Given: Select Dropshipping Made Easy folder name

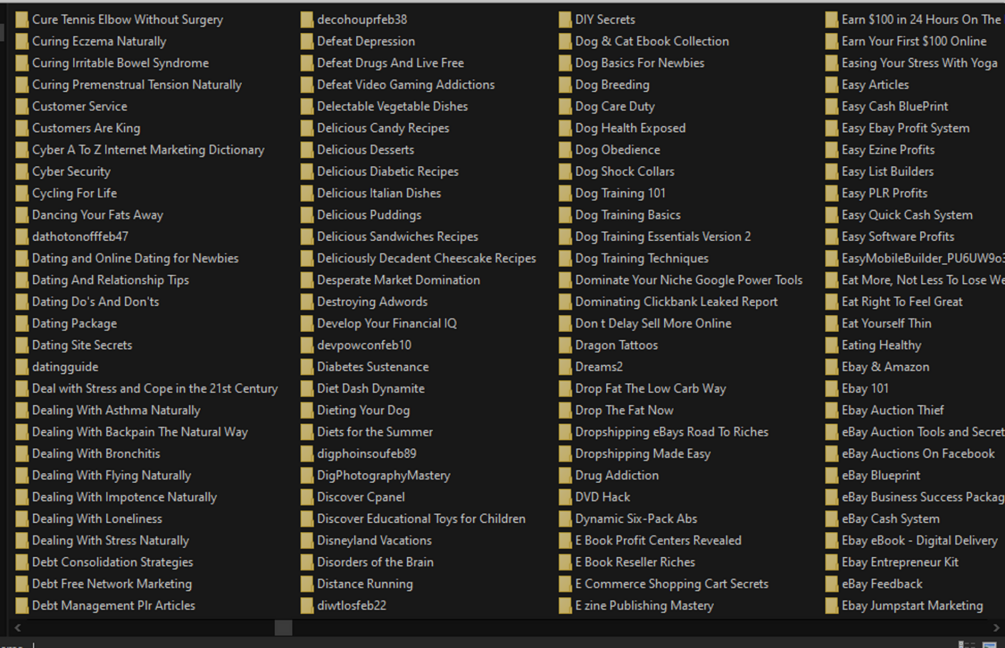Looking at the screenshot, I should pyautogui.click(x=643, y=454).
